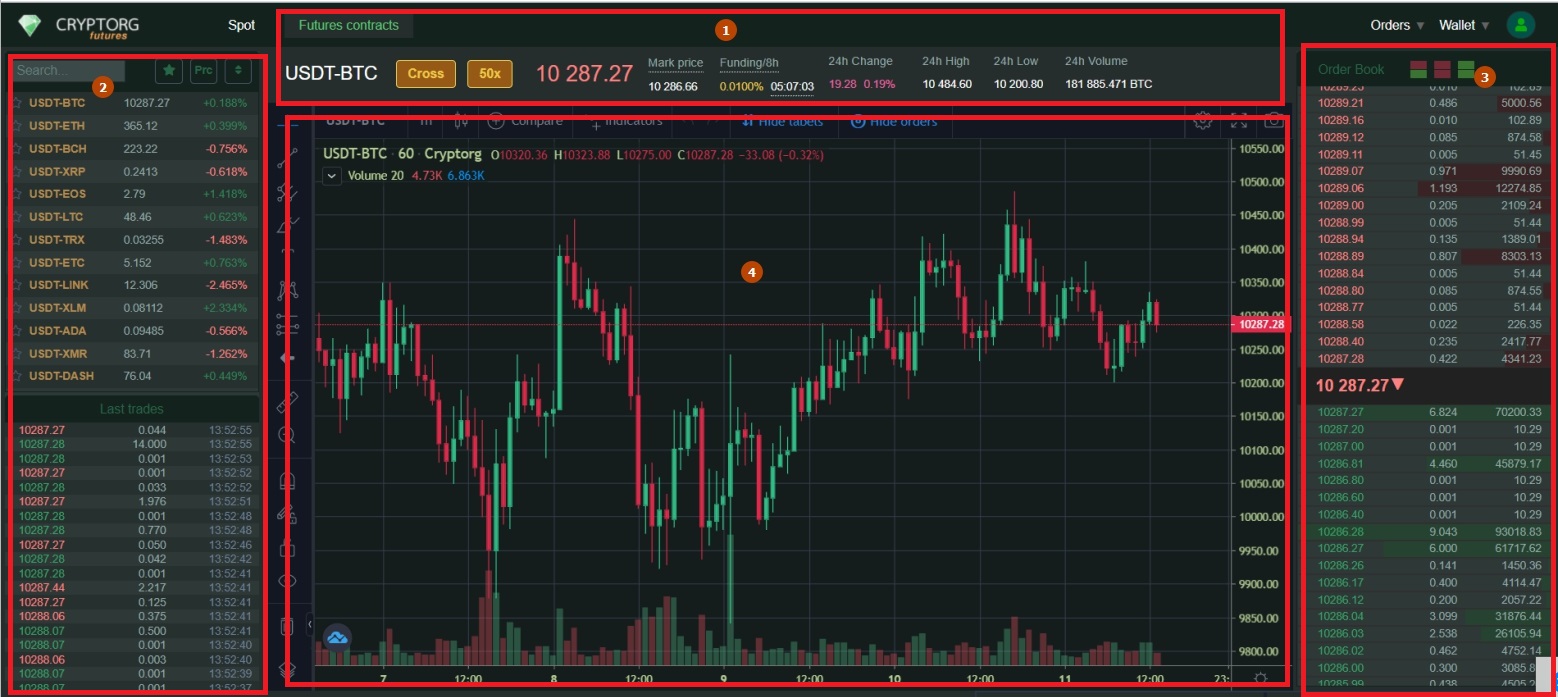Click the green bids-only Order Book swatch

1466,69
